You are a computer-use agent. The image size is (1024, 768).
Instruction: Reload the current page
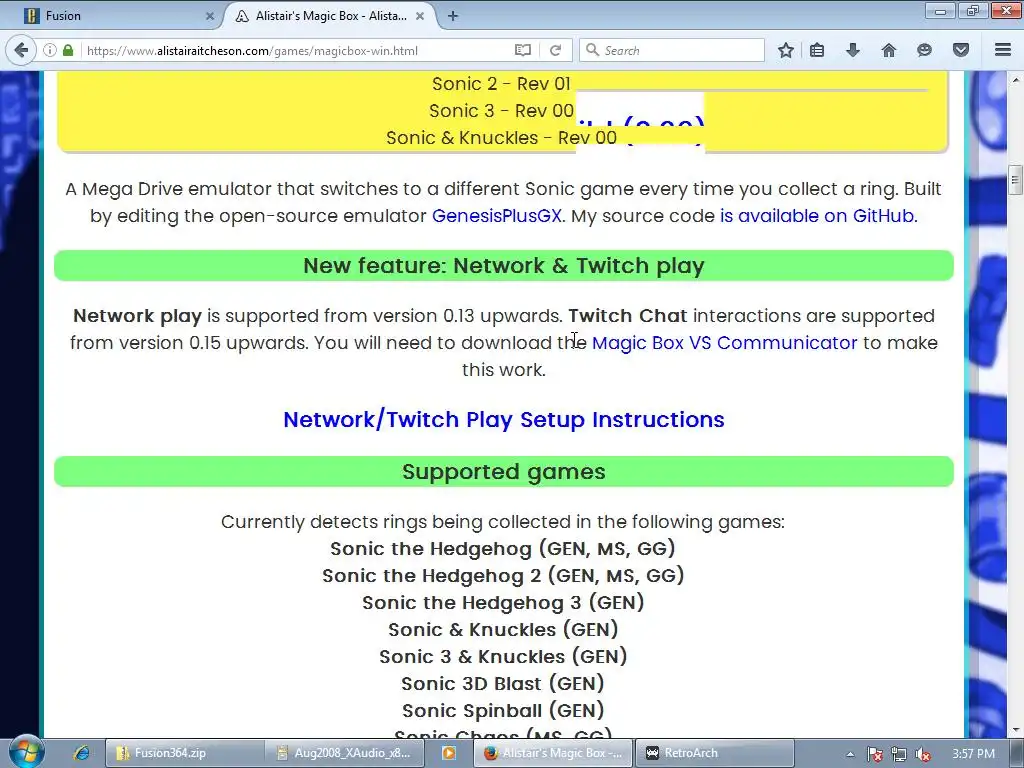tap(556, 50)
